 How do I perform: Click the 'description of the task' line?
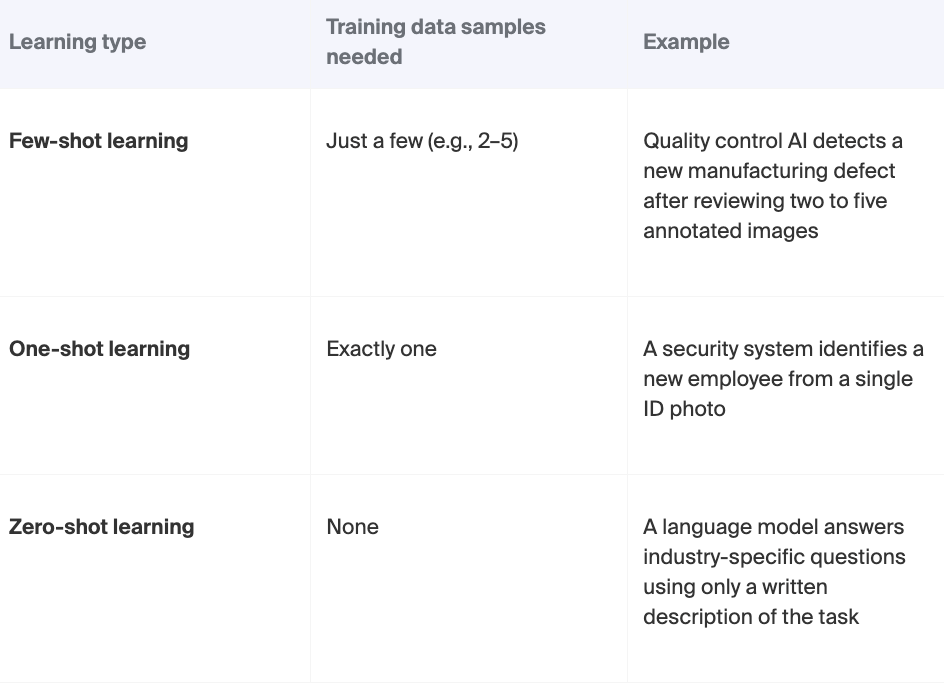(x=750, y=617)
